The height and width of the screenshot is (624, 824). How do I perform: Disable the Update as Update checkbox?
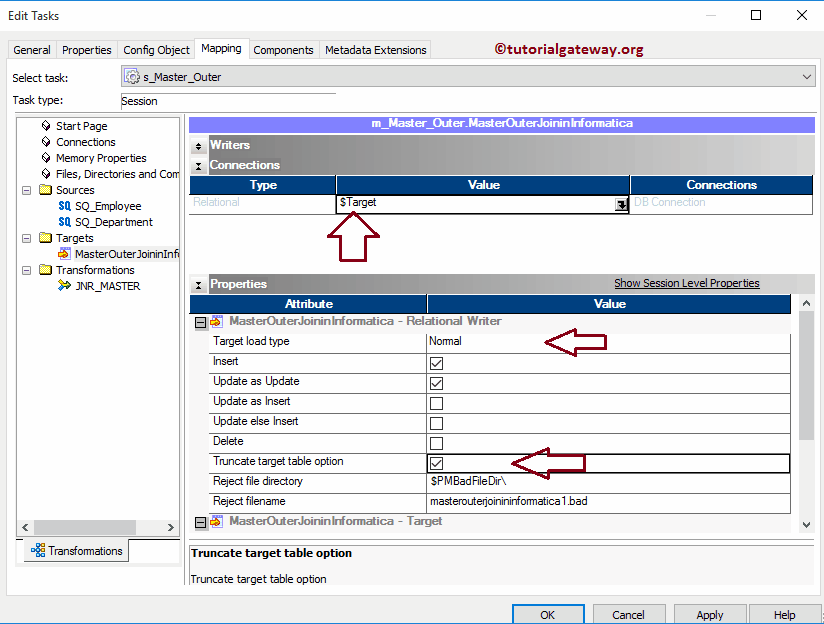click(436, 381)
